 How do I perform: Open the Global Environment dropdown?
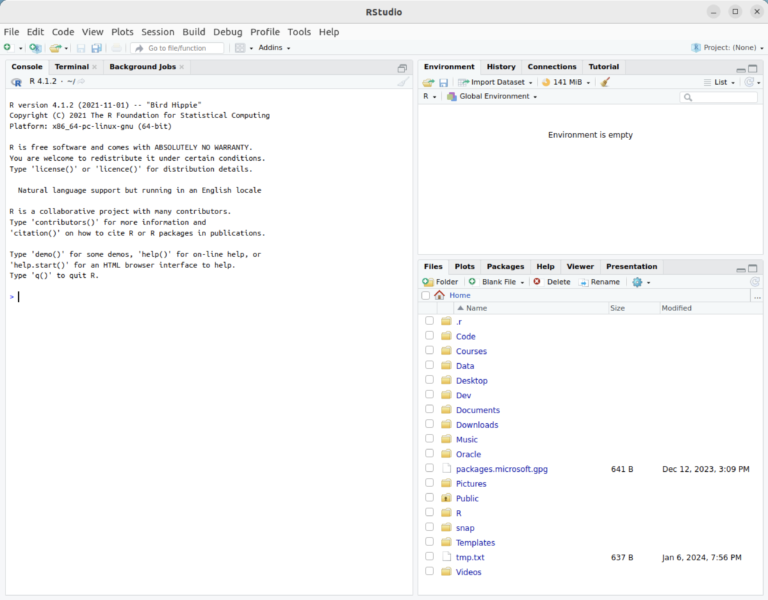pyautogui.click(x=492, y=96)
